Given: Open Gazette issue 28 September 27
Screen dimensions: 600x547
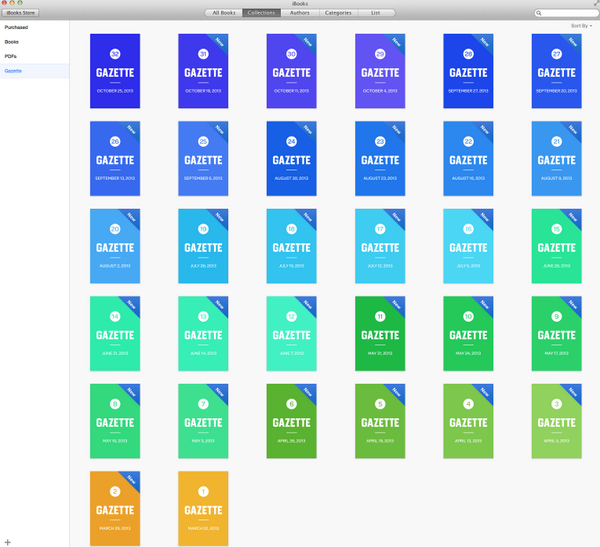Looking at the screenshot, I should pos(468,71).
